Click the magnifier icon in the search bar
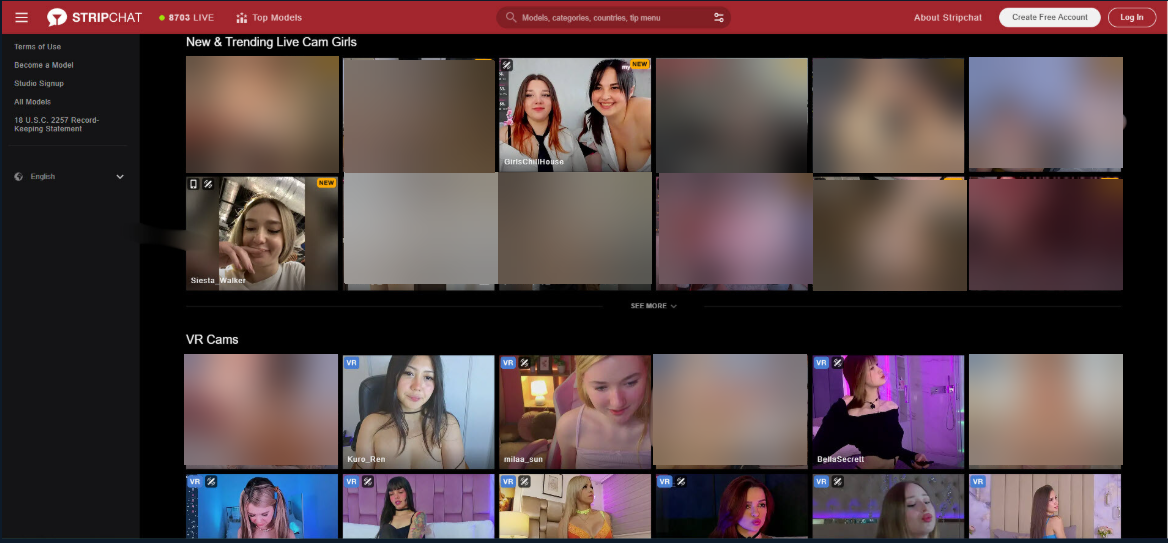The width and height of the screenshot is (1168, 543). pyautogui.click(x=511, y=17)
